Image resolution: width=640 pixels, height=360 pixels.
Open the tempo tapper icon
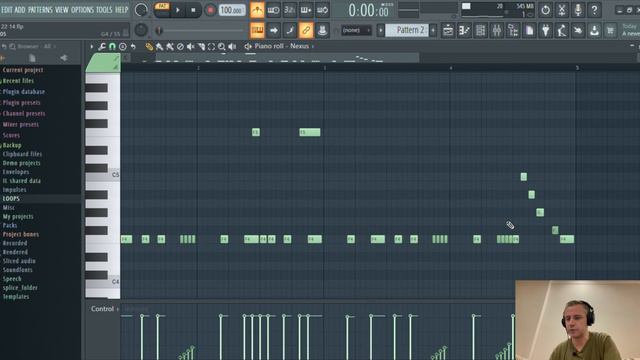click(x=562, y=30)
